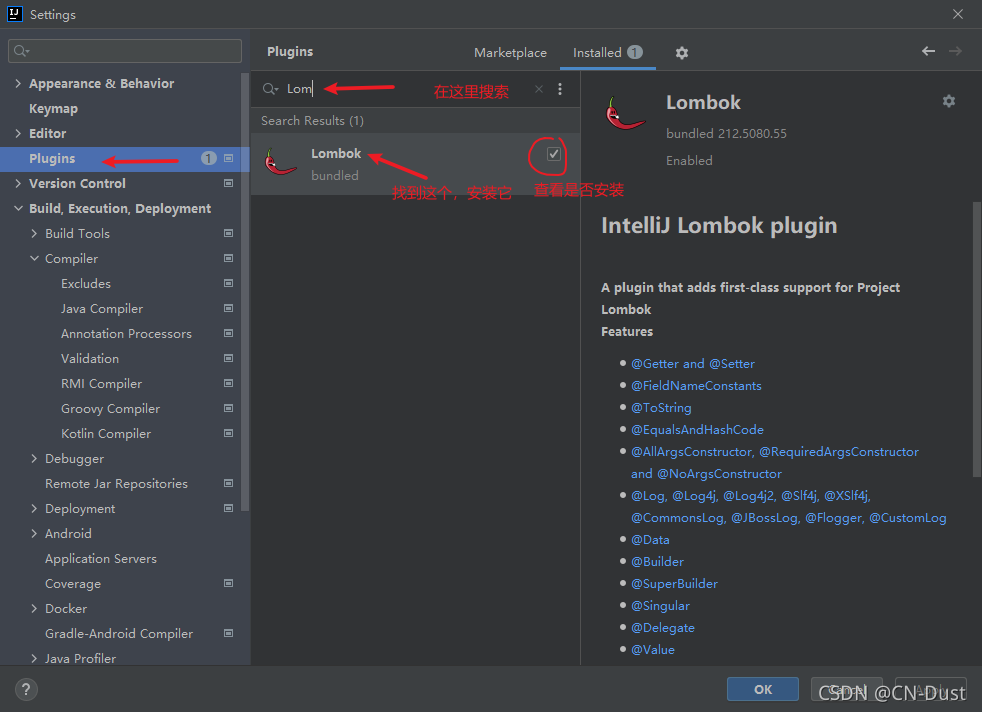Click the help question mark button
Screen dimensions: 982x712
click(x=26, y=689)
